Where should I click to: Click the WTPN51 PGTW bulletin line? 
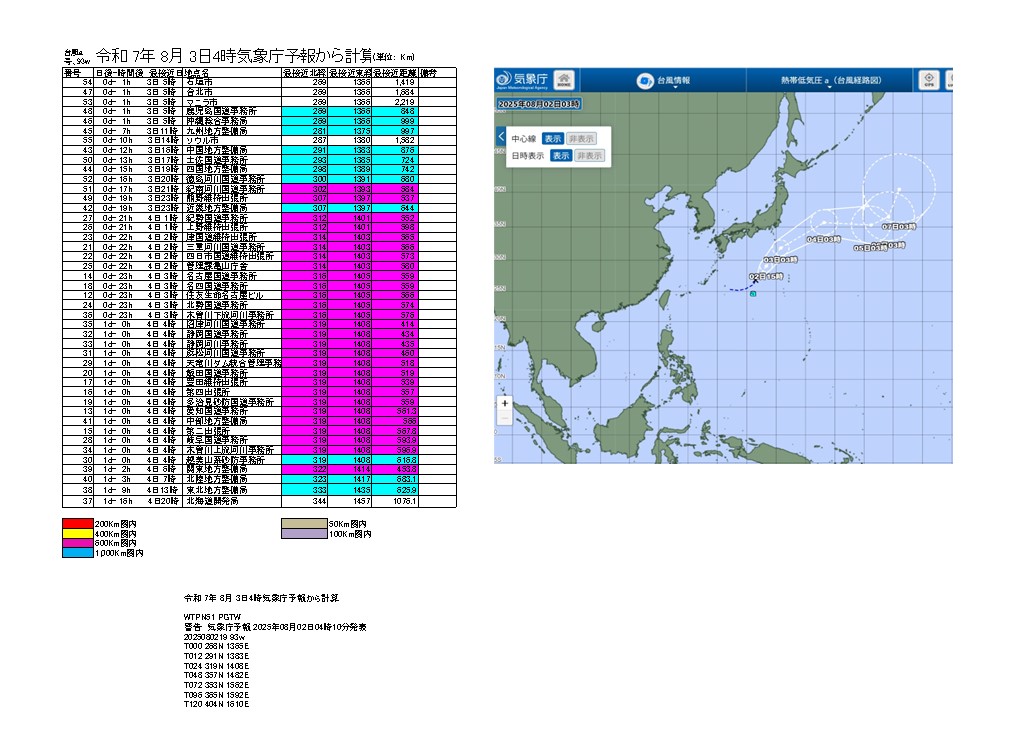coord(212,617)
